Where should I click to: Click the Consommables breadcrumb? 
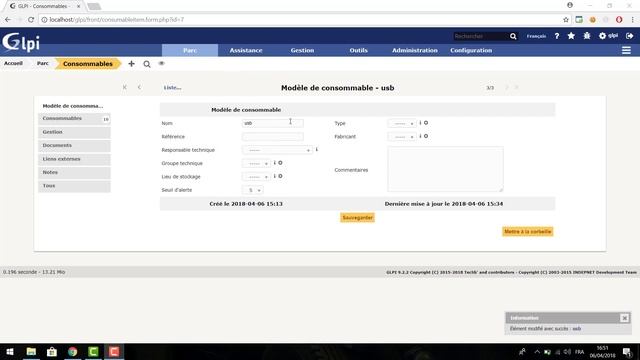[x=88, y=64]
